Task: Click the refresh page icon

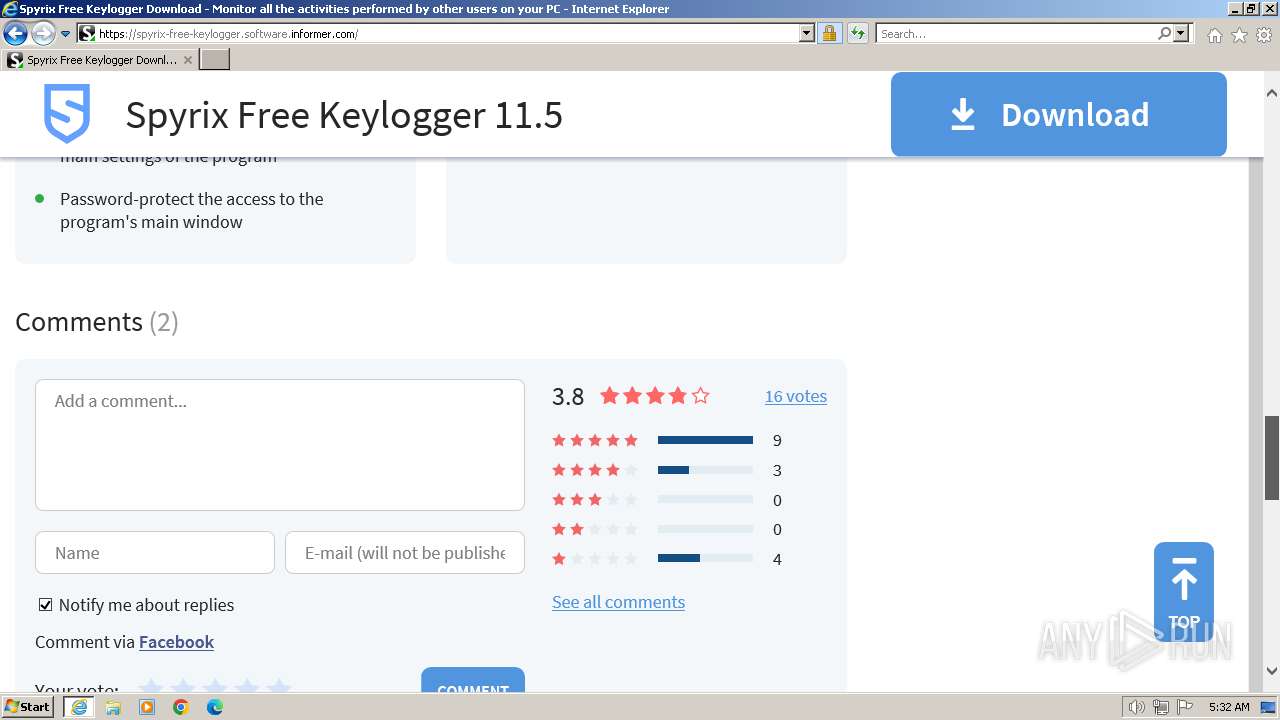Action: [858, 34]
